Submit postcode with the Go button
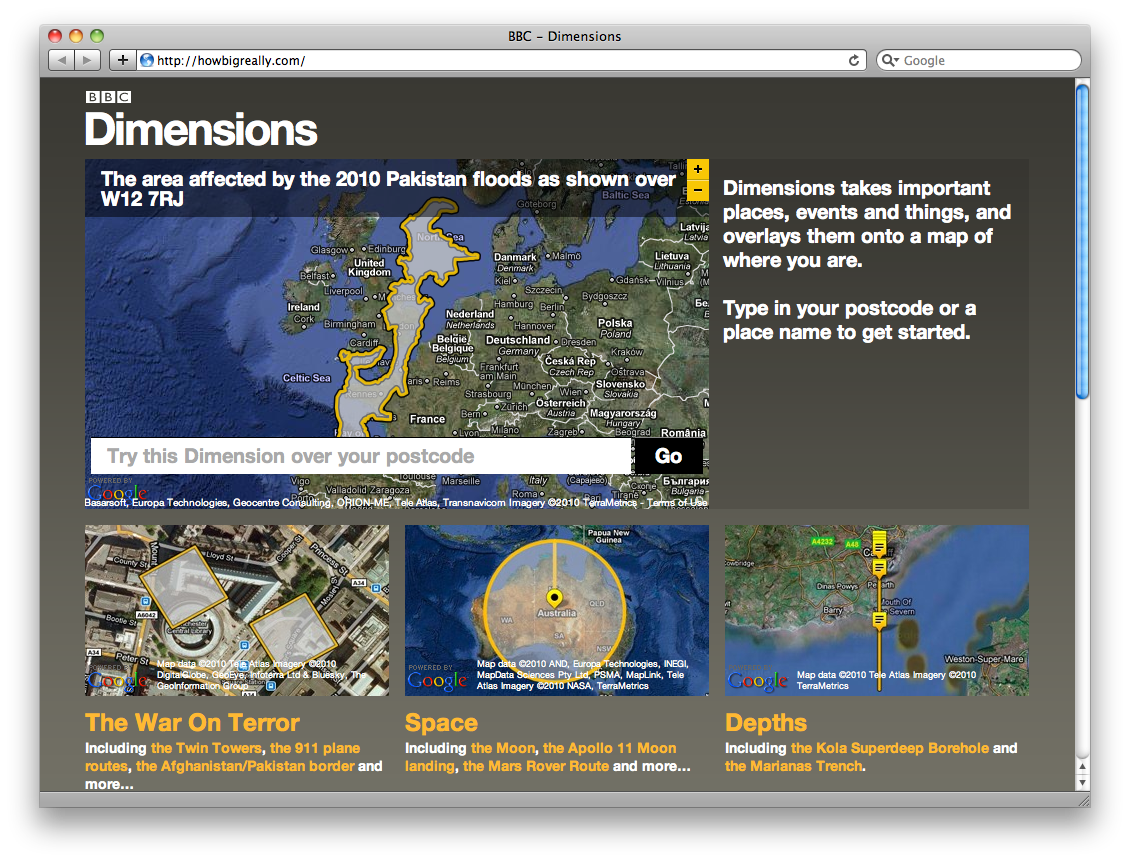The height and width of the screenshot is (862, 1130). pos(669,456)
